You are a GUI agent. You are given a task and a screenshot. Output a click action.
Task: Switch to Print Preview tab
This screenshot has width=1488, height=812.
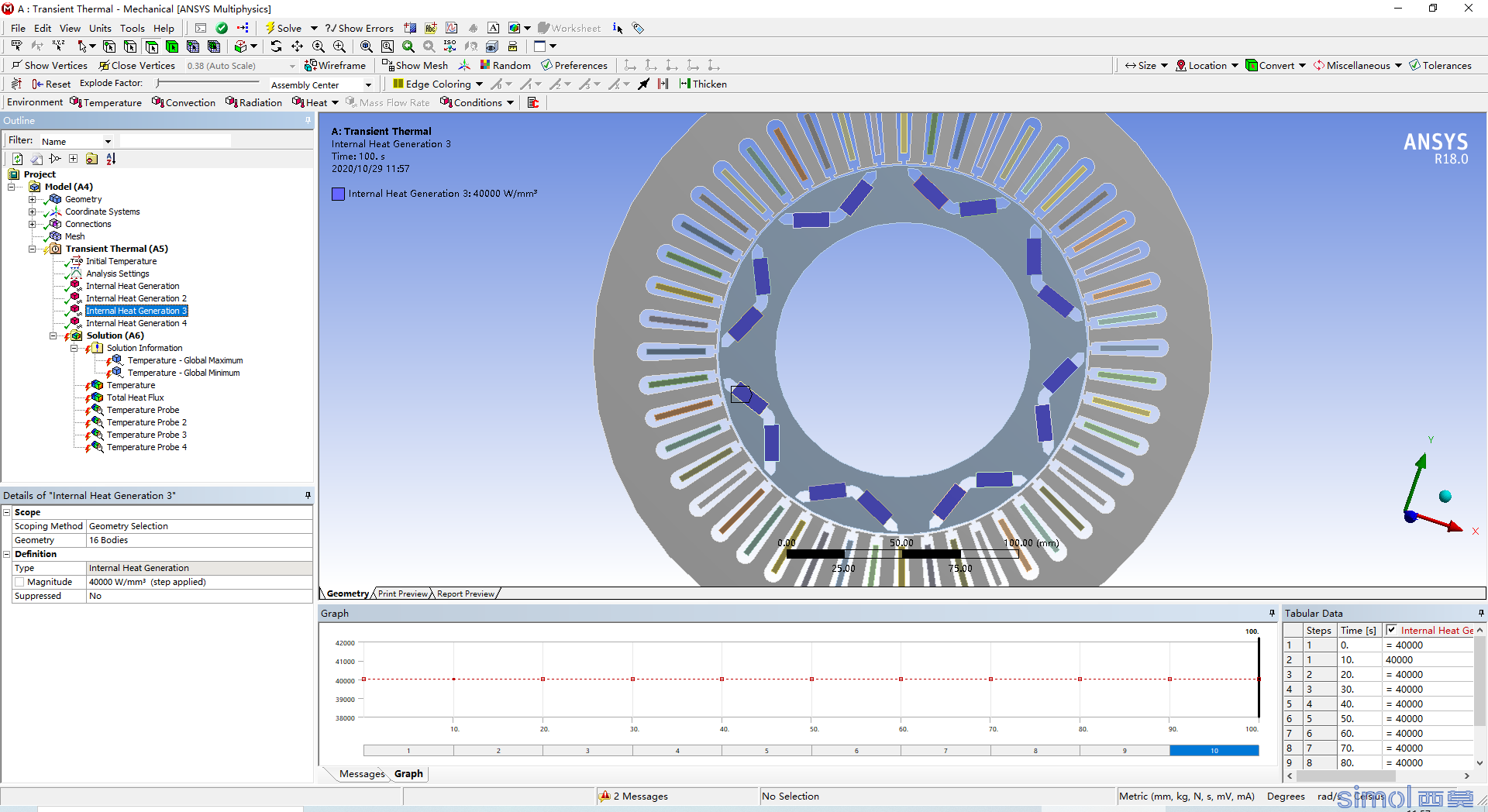(402, 594)
